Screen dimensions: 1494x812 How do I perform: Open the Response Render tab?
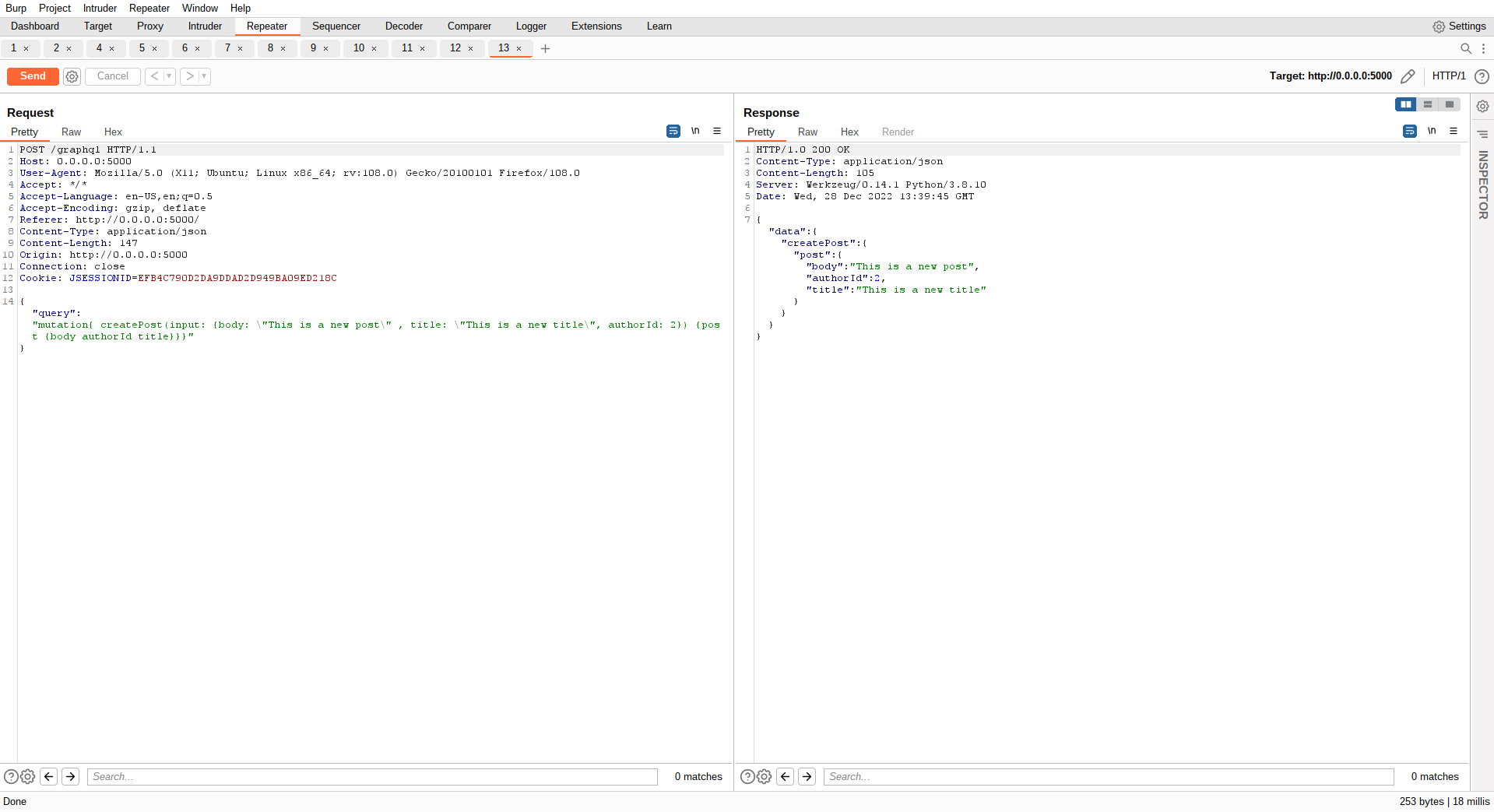point(898,132)
